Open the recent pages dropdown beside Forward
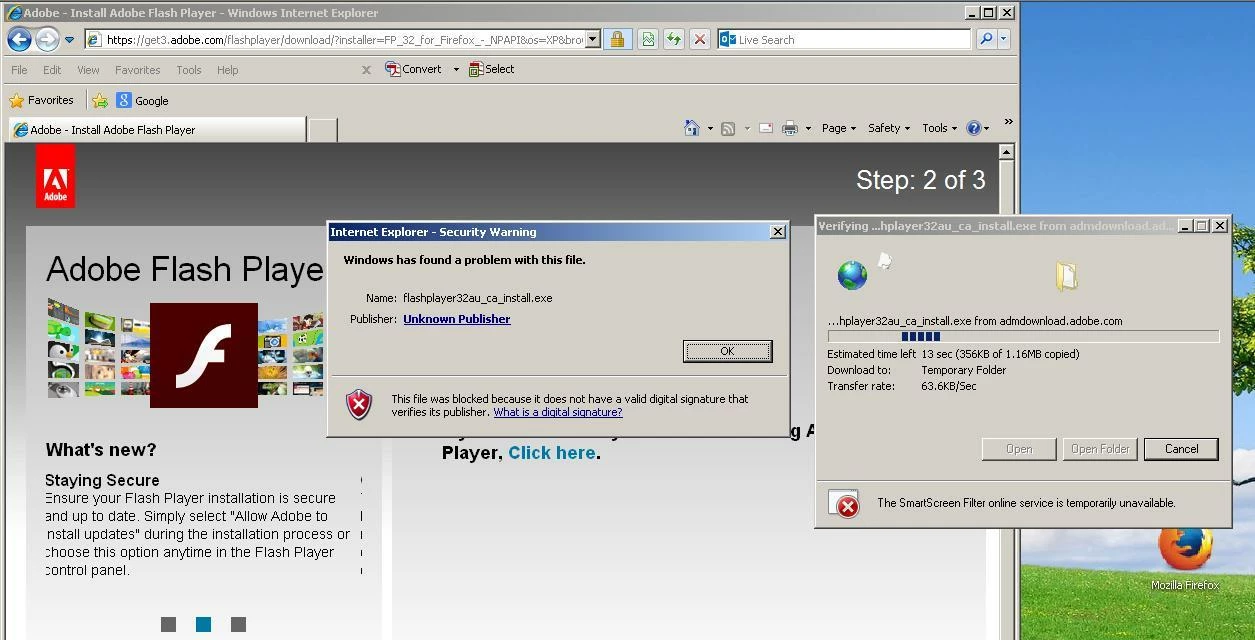 click(69, 40)
